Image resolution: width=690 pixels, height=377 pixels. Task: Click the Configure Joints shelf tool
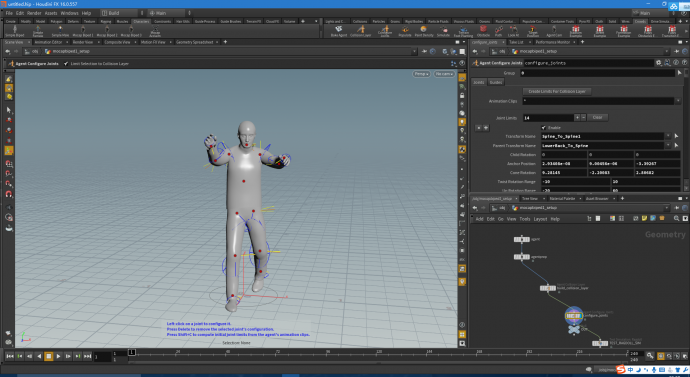pyautogui.click(x=385, y=31)
